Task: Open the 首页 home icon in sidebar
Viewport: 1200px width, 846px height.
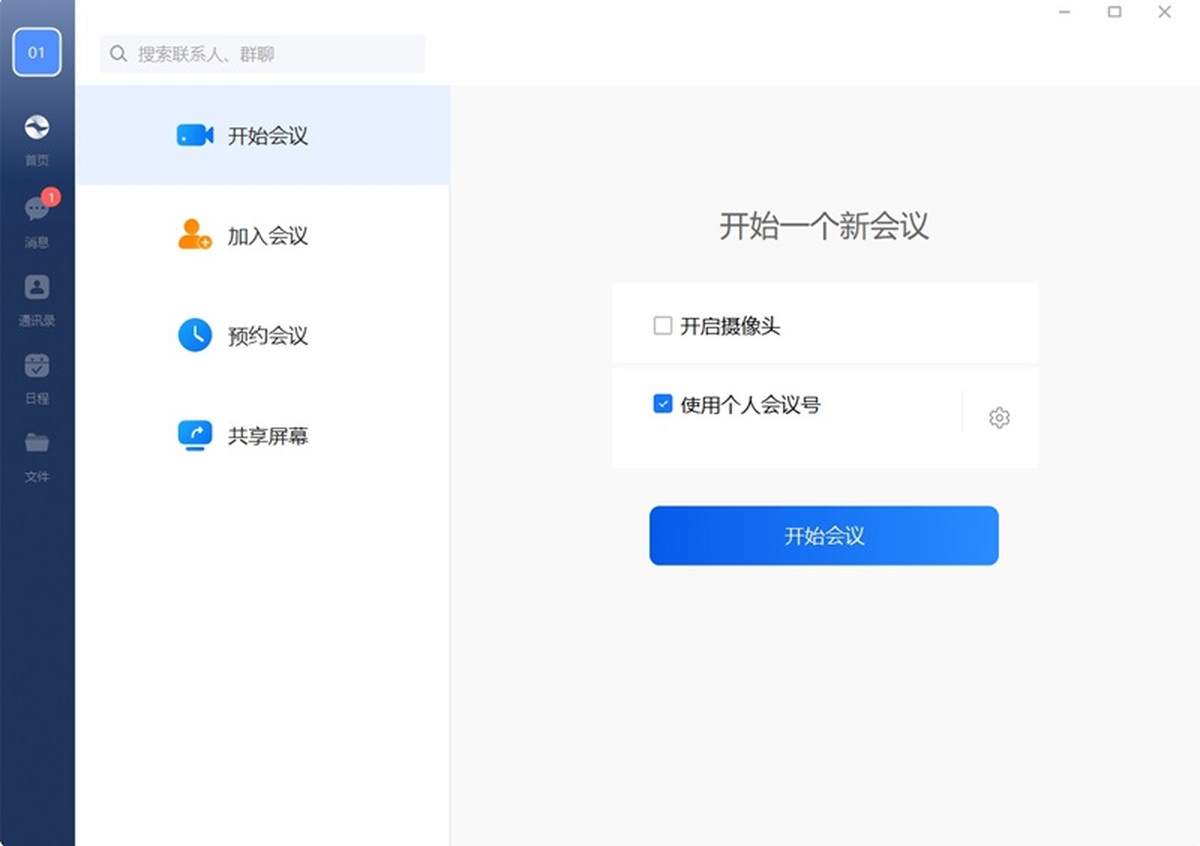Action: pyautogui.click(x=37, y=127)
